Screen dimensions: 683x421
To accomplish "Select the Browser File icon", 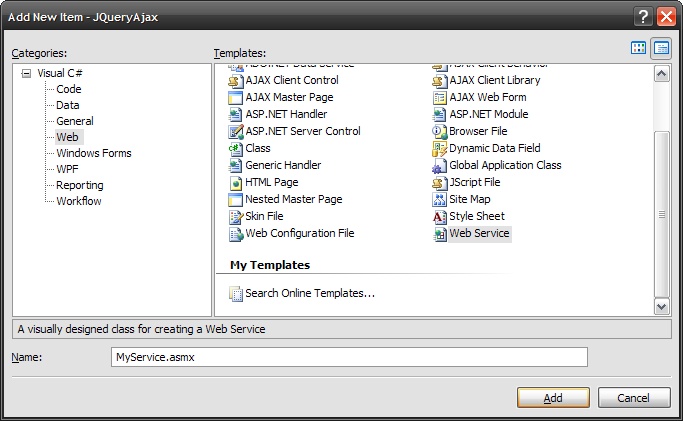I will click(x=440, y=131).
